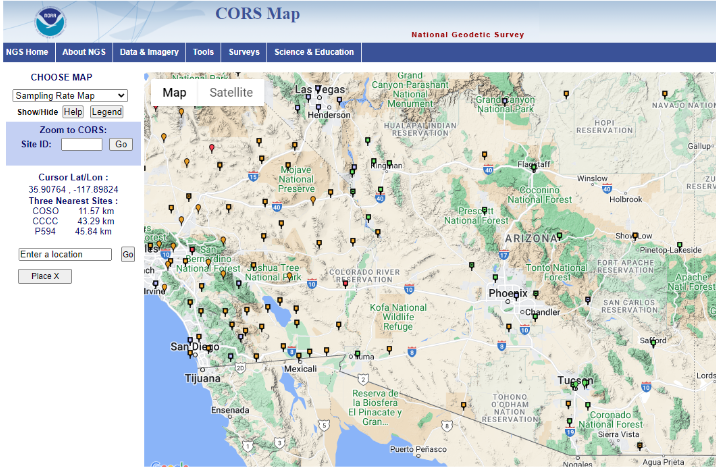Image resolution: width=716 pixels, height=473 pixels.
Task: Select the orange marker above Navajo Nation label
Action: [x=665, y=95]
